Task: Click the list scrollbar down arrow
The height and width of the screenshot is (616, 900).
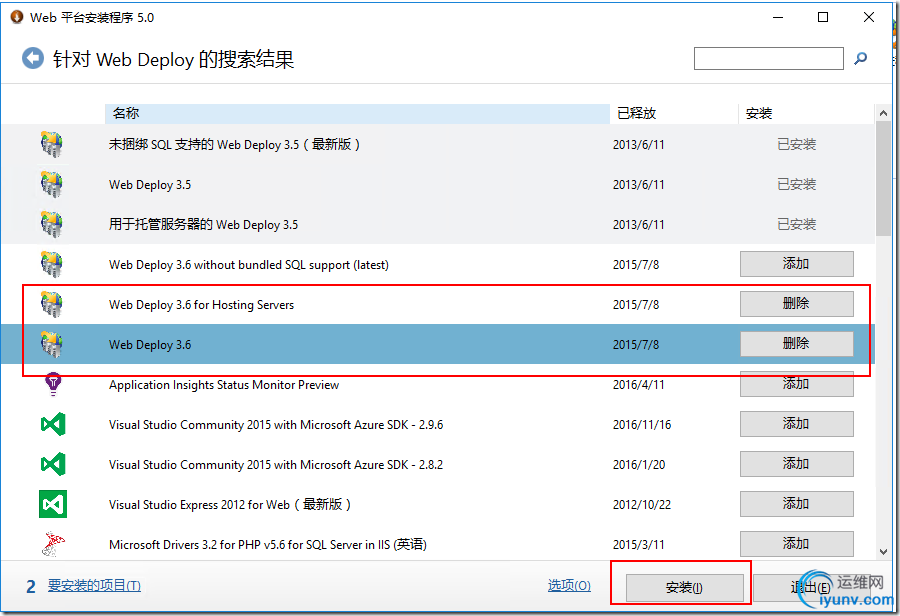Action: [883, 552]
